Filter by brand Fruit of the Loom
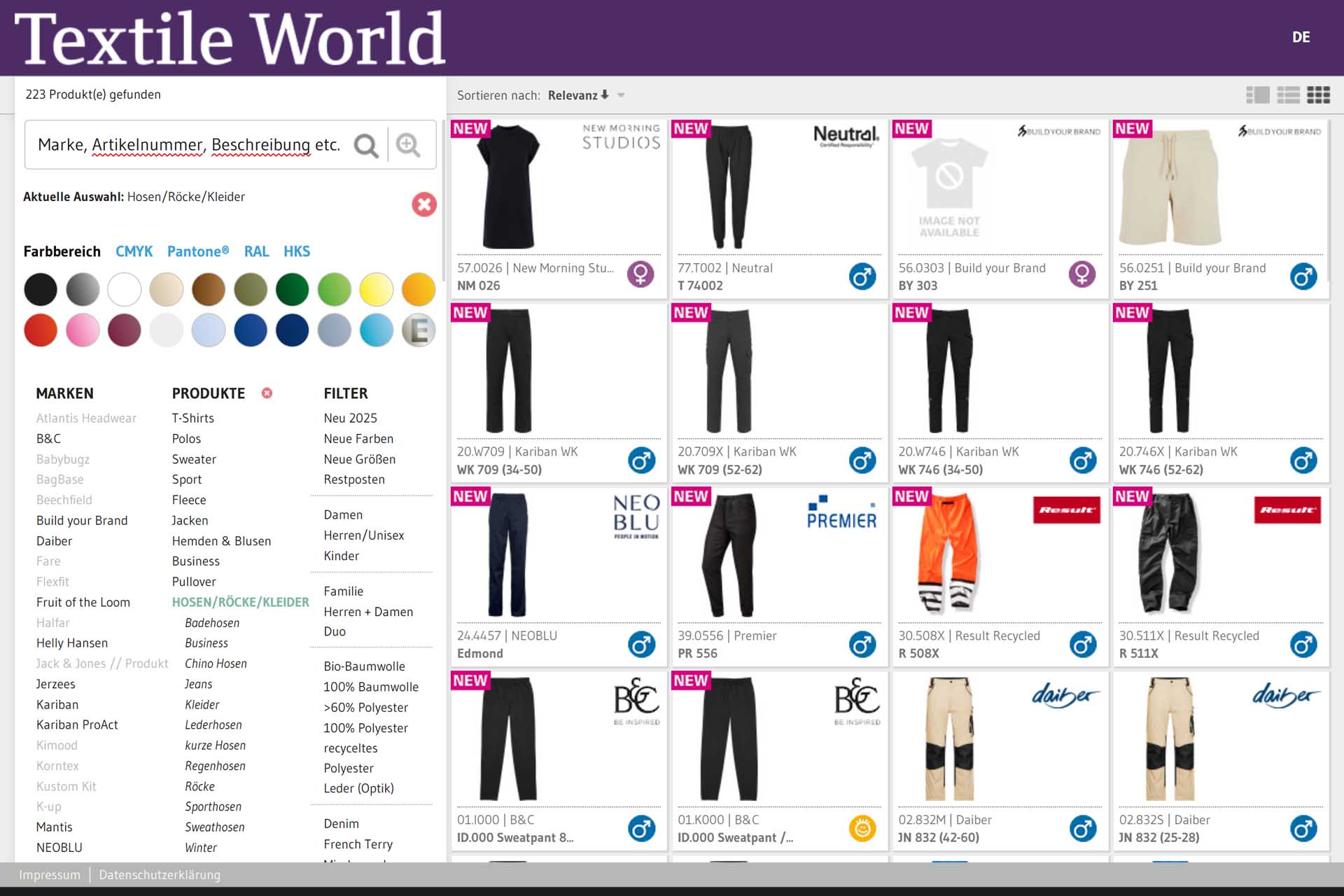Image resolution: width=1344 pixels, height=896 pixels. coord(83,603)
